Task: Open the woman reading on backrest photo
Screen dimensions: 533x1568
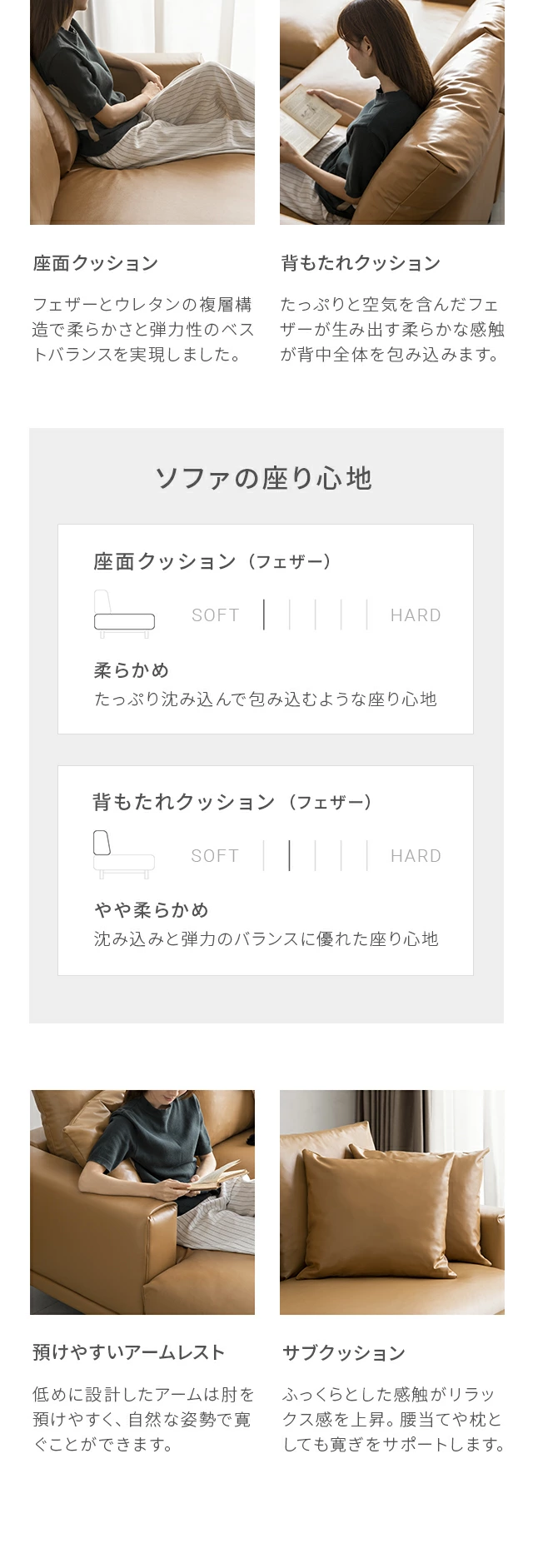Action: click(392, 112)
